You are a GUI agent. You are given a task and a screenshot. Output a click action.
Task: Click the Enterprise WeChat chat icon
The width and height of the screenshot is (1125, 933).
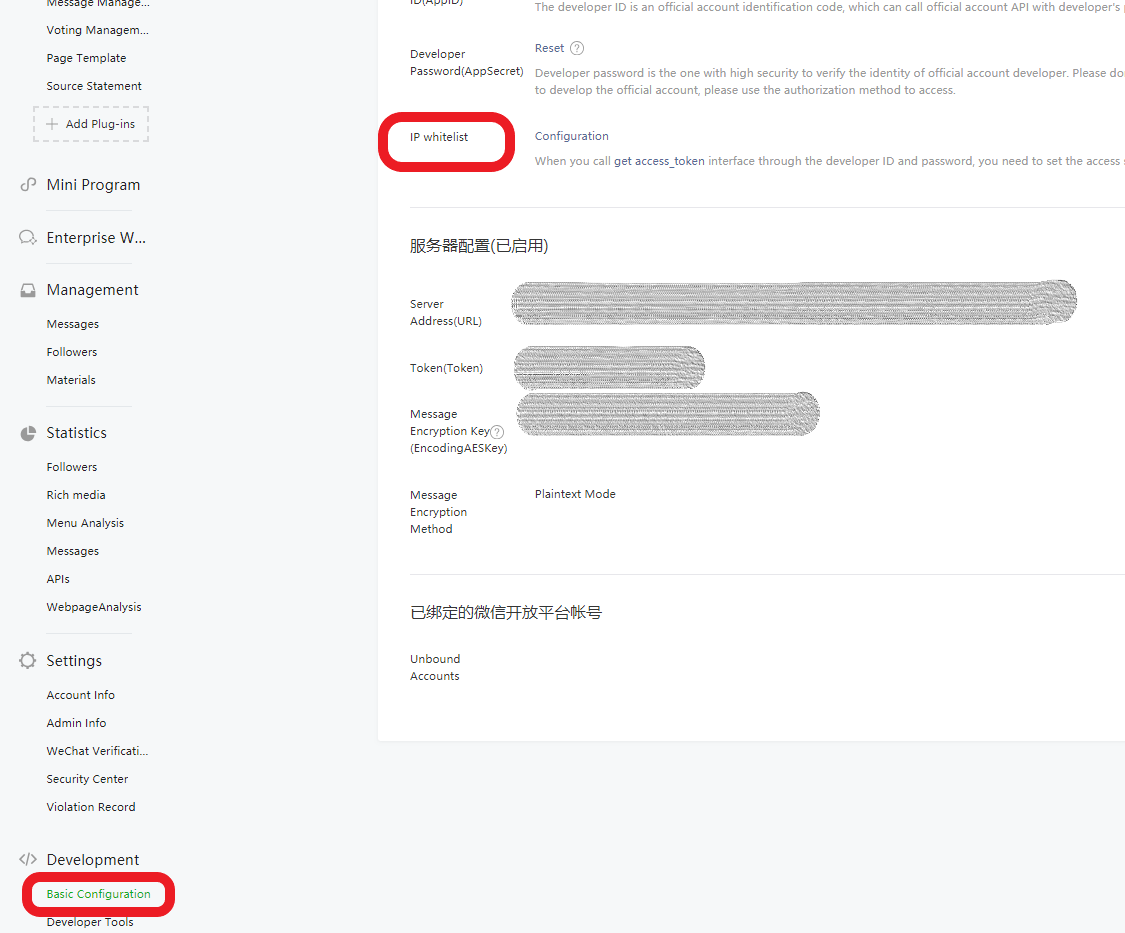pyautogui.click(x=28, y=238)
